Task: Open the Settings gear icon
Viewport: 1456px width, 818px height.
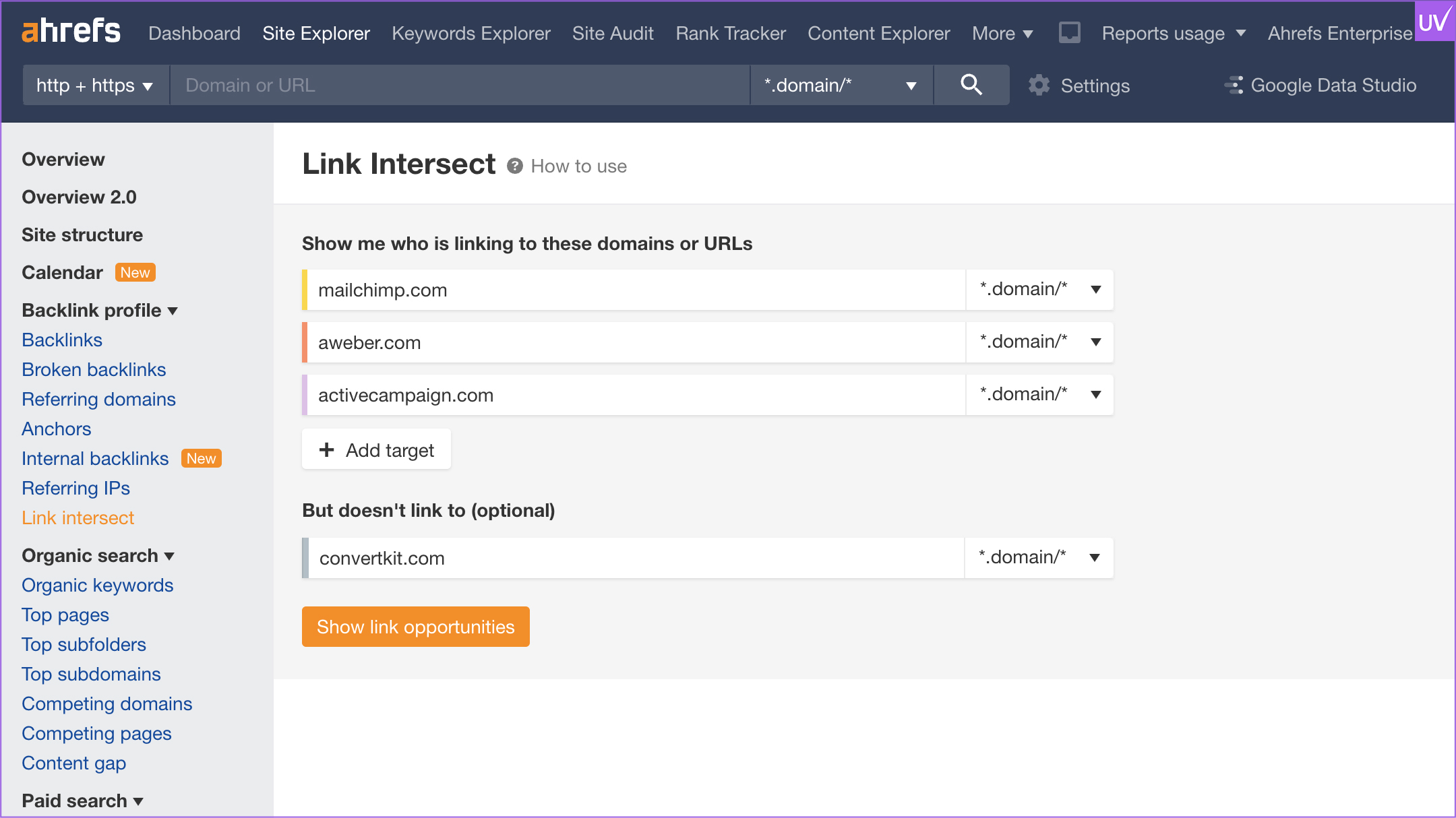Action: [1039, 85]
